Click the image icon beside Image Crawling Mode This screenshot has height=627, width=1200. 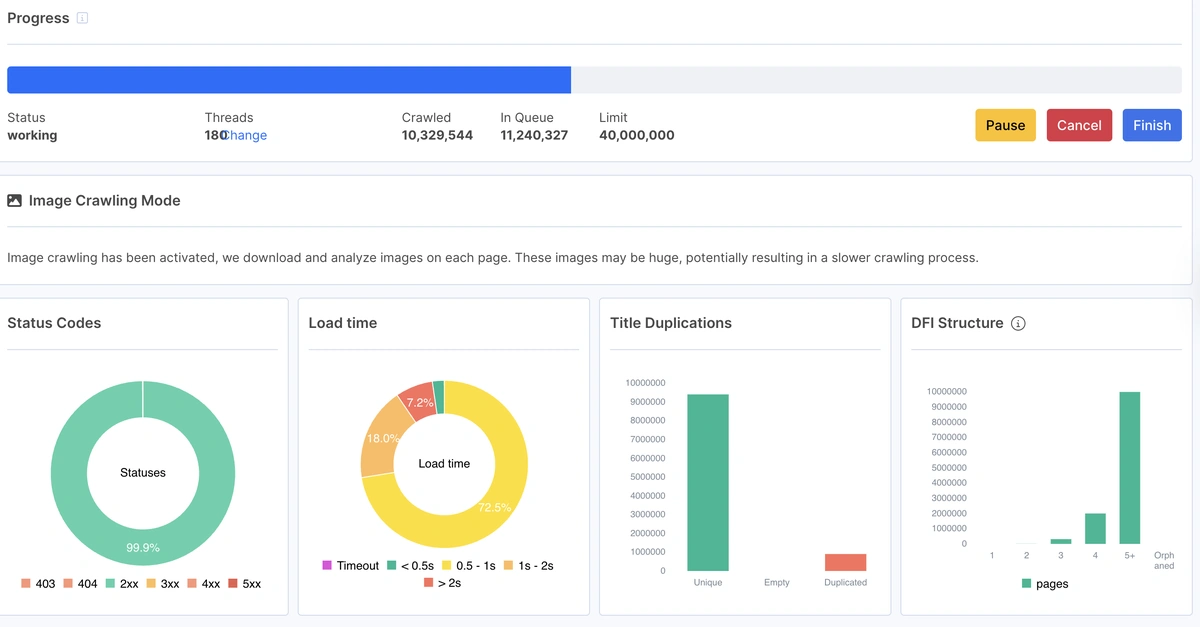point(14,200)
